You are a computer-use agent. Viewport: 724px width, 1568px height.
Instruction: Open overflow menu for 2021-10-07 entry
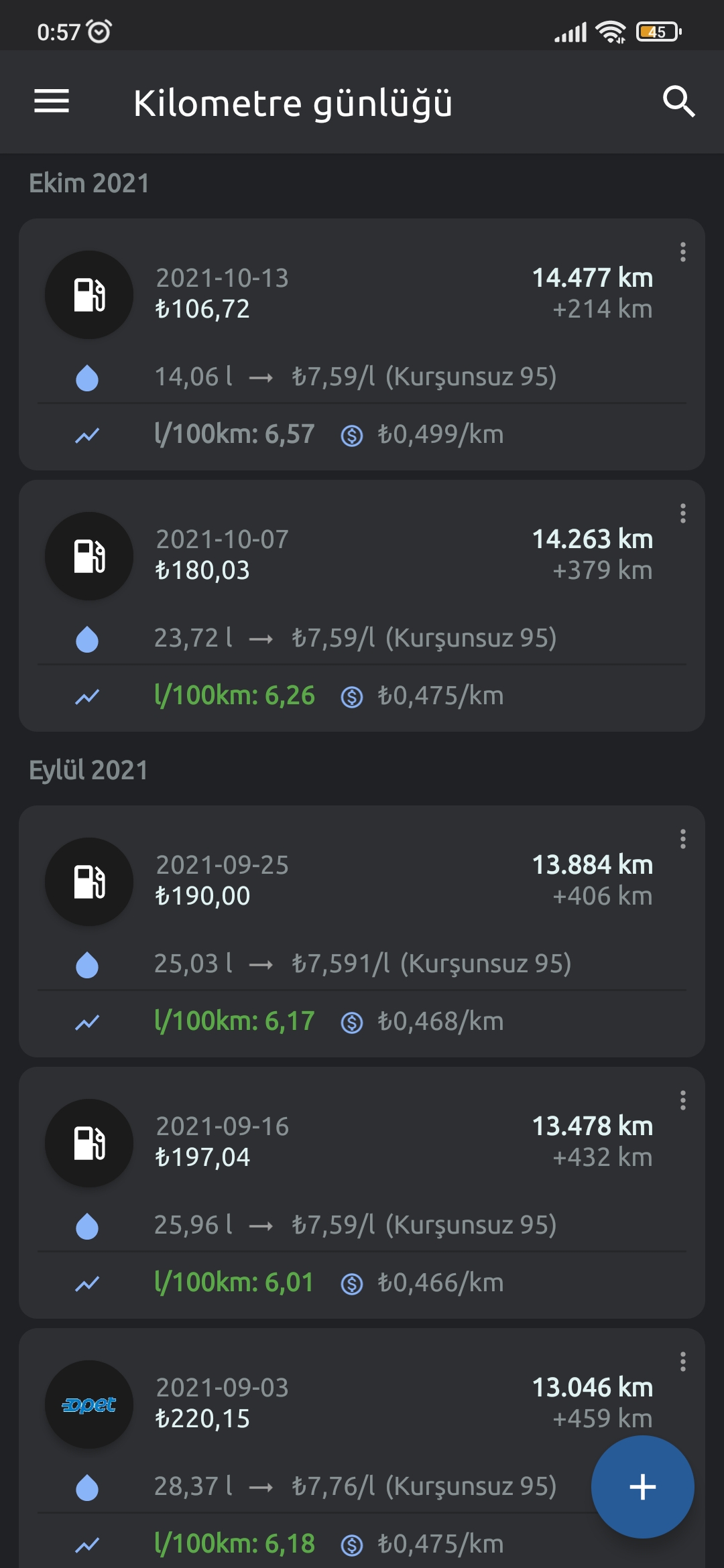click(x=682, y=514)
